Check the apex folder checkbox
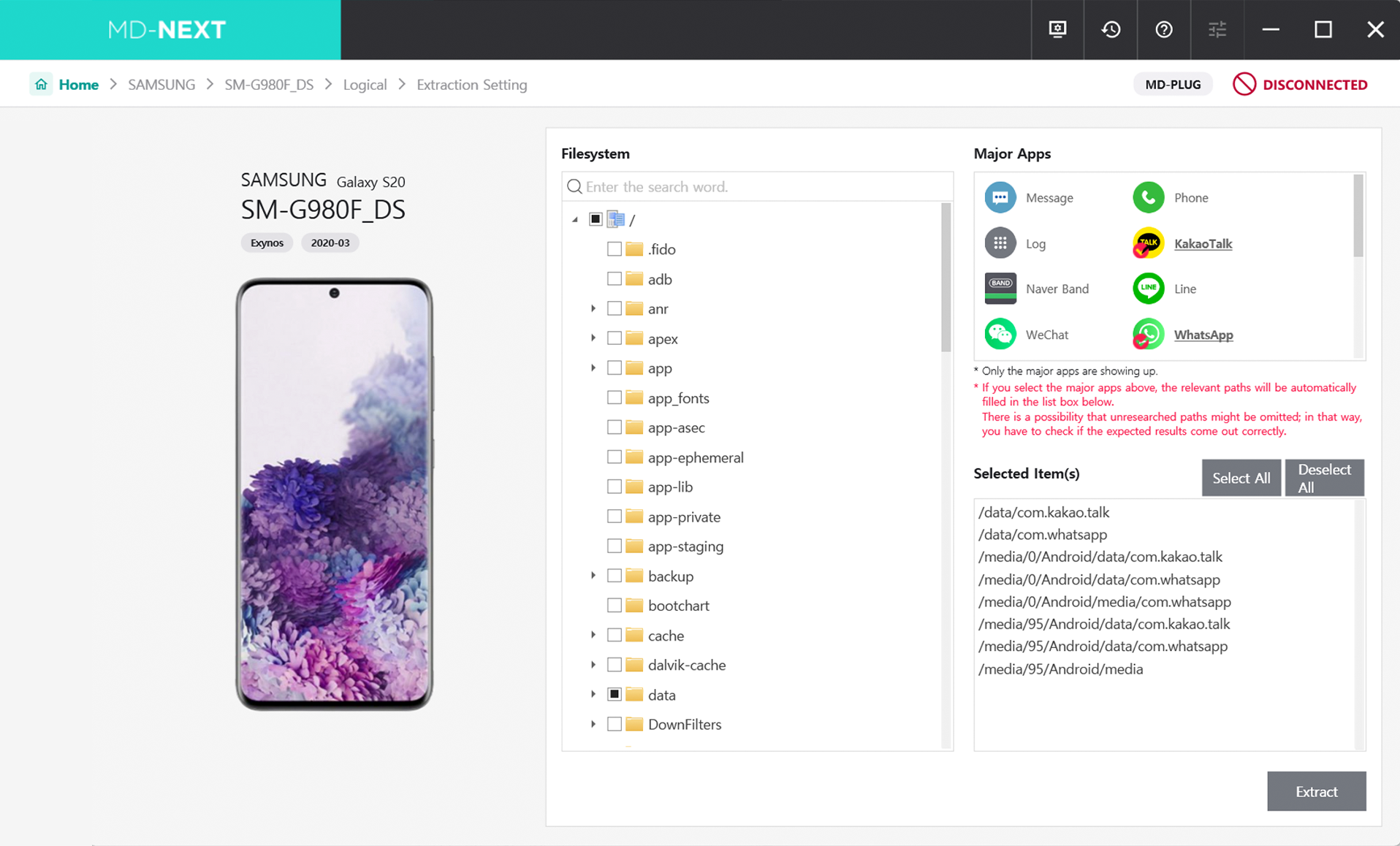The height and width of the screenshot is (846, 1400). 615,338
